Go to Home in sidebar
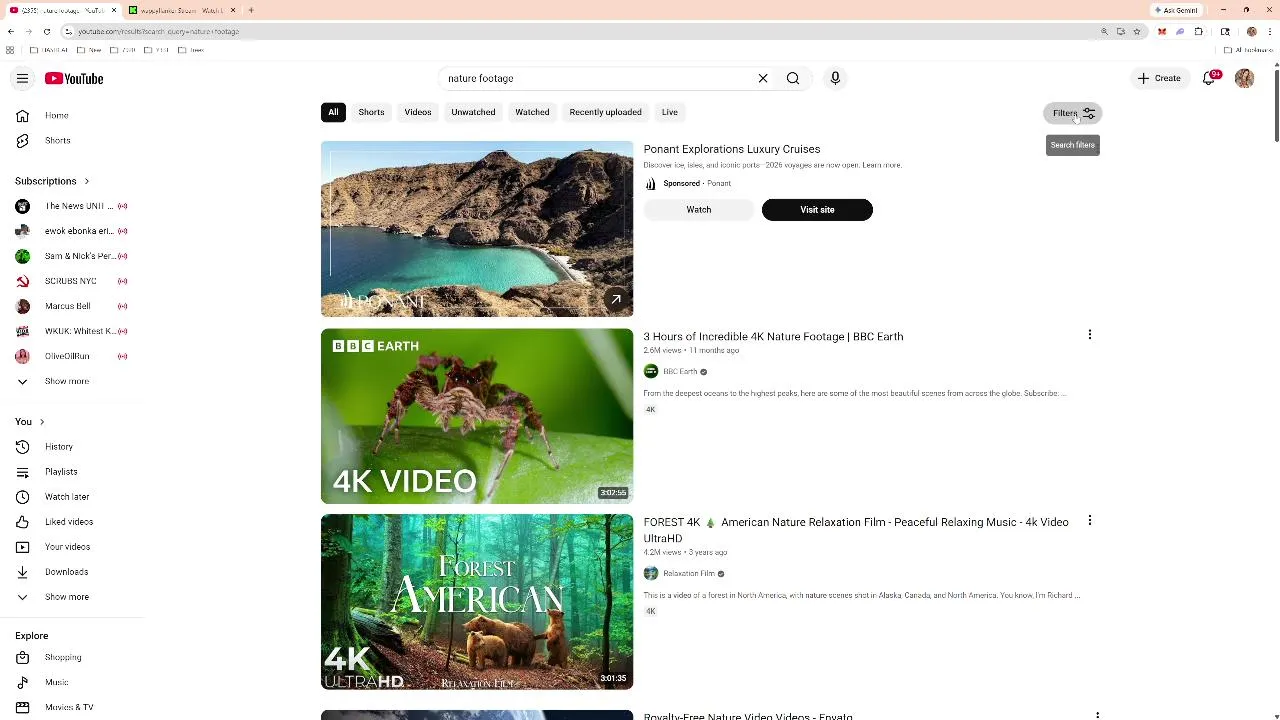Image resolution: width=1280 pixels, height=720 pixels. [72, 116]
